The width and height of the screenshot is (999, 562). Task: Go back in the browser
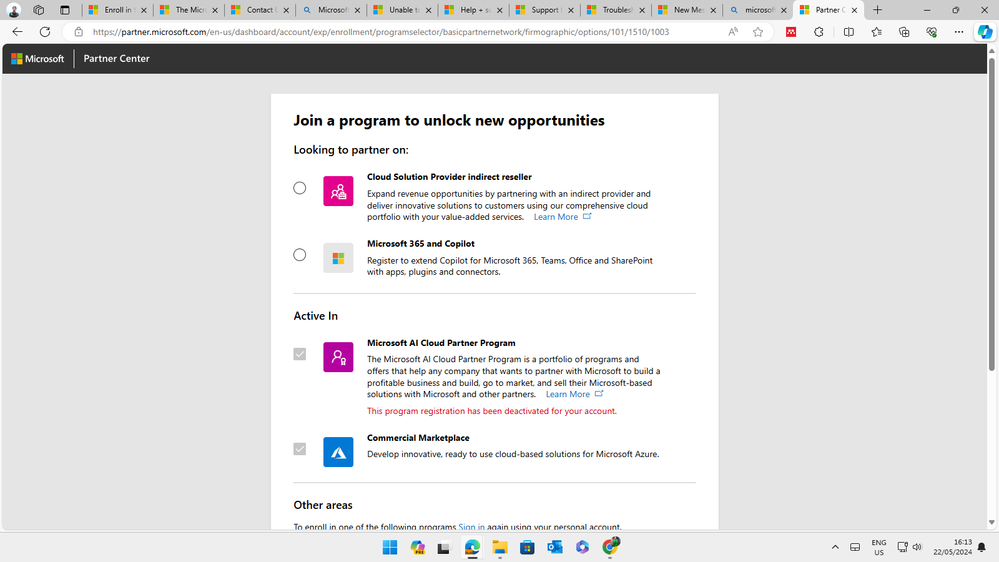pos(17,32)
